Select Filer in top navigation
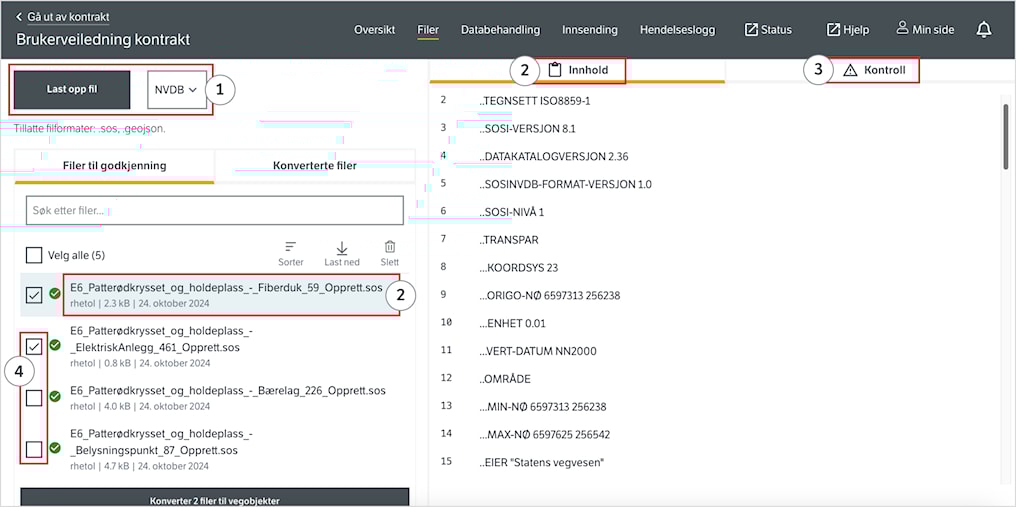The width and height of the screenshot is (1016, 507). point(428,30)
